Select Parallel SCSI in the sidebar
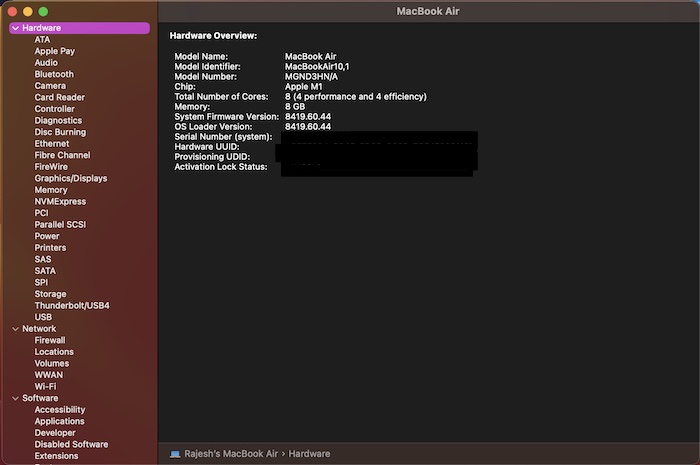700x465 pixels. pyautogui.click(x=60, y=224)
